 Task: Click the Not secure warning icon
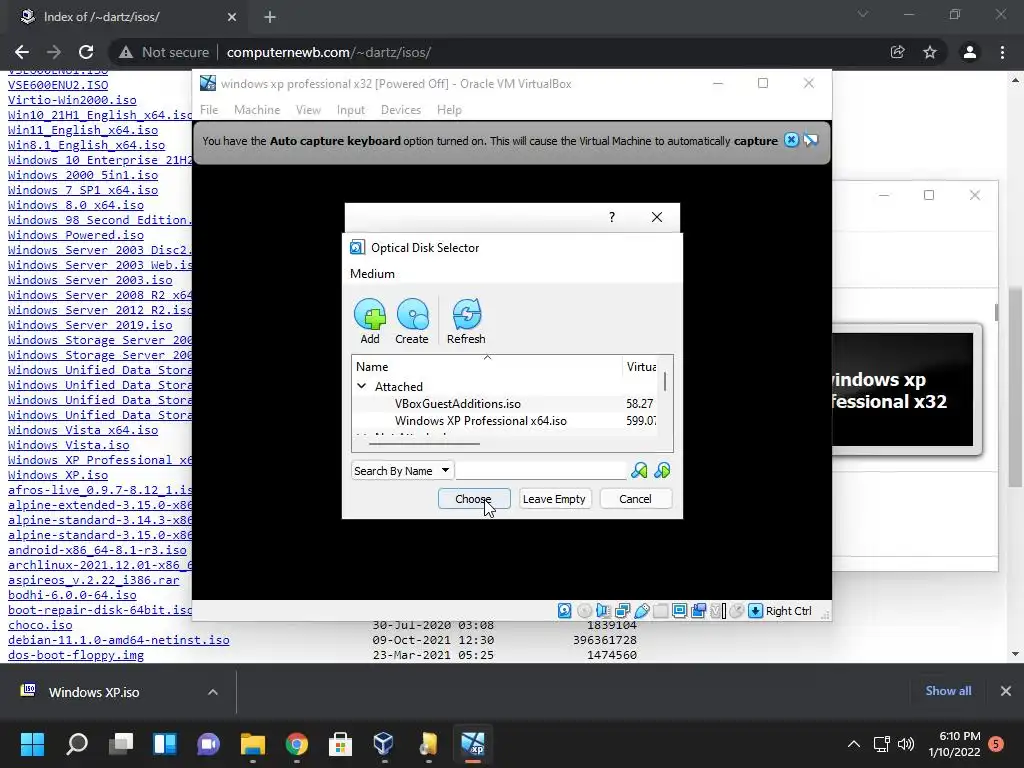[126, 52]
